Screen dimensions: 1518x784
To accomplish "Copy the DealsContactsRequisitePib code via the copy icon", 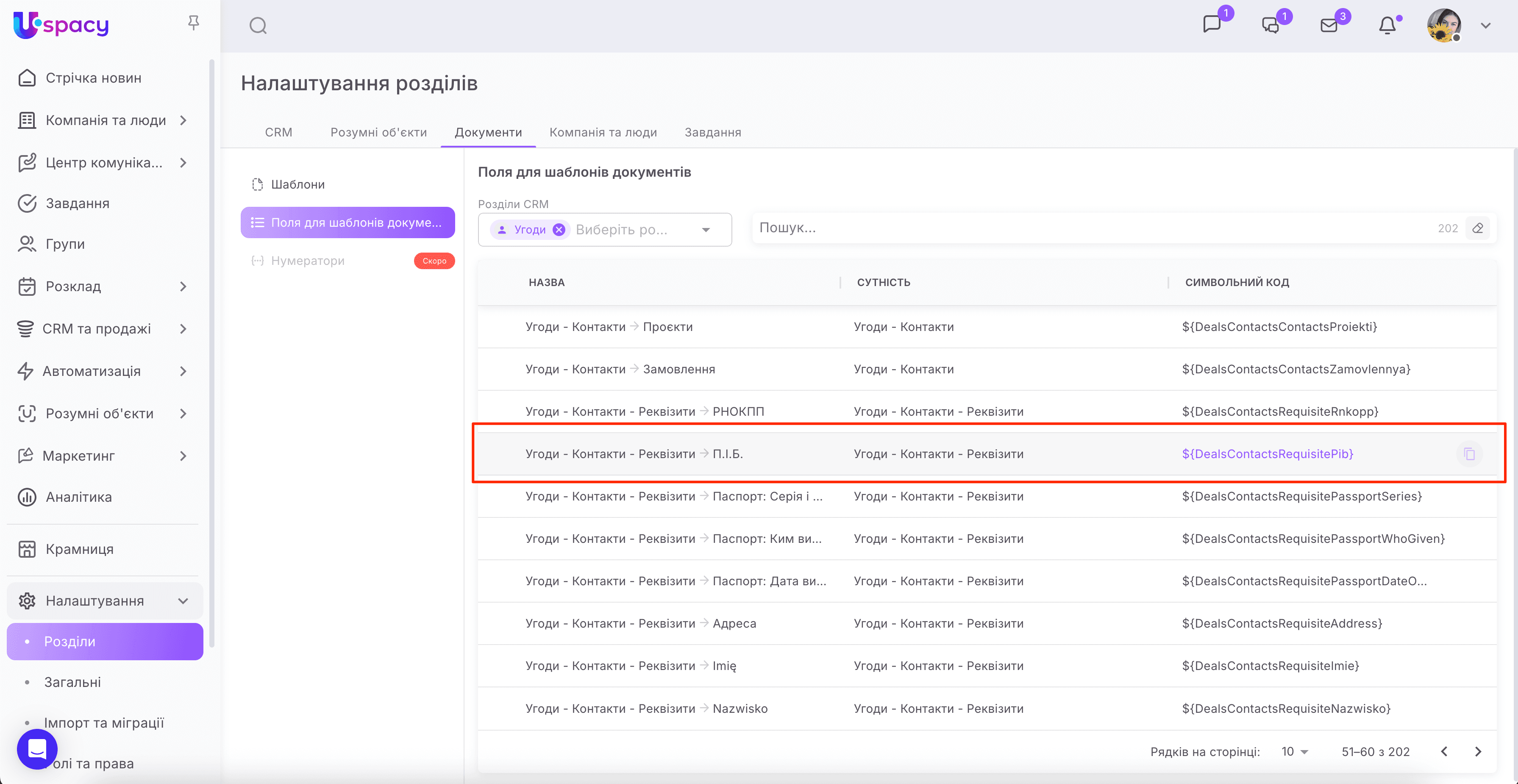I will coord(1469,454).
